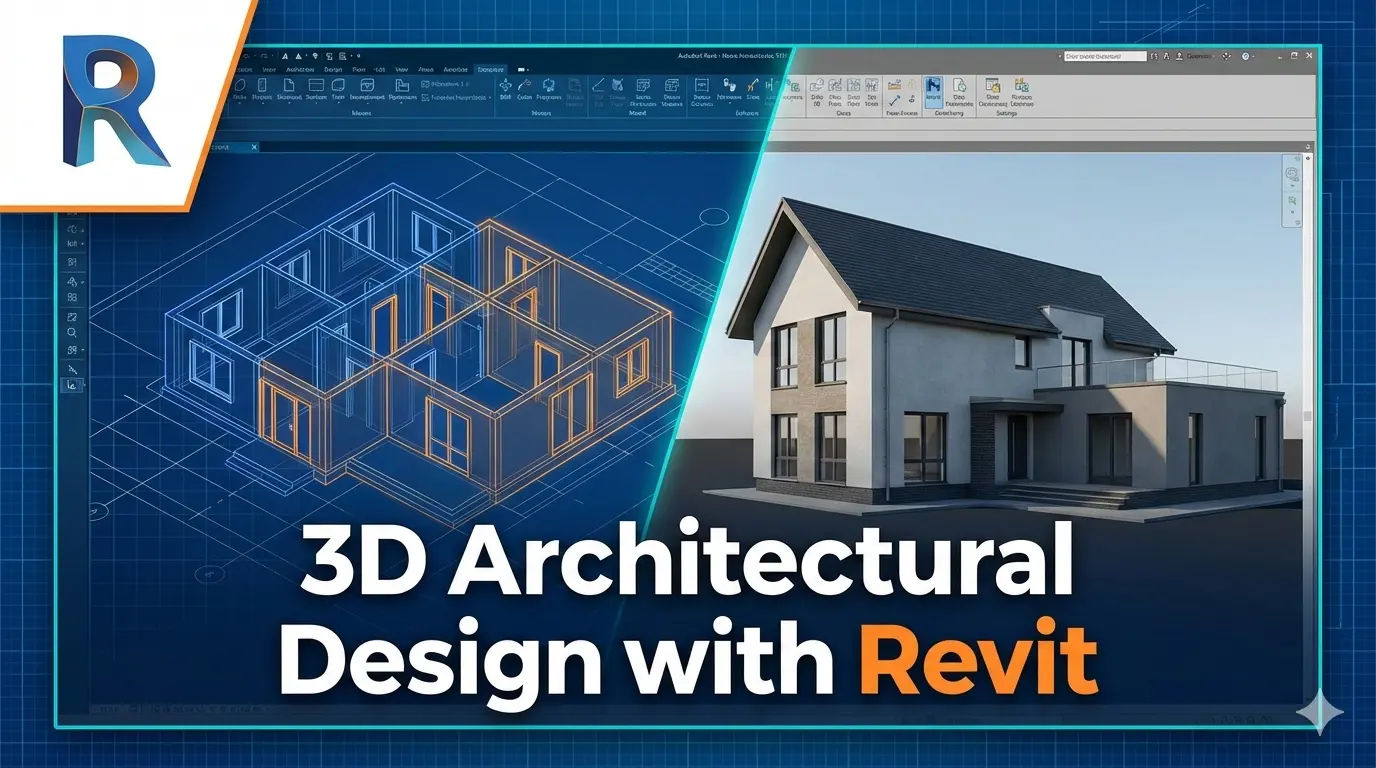Select the measure tool near bottom of left sidebar
This screenshot has height=768, width=1376.
point(73,370)
